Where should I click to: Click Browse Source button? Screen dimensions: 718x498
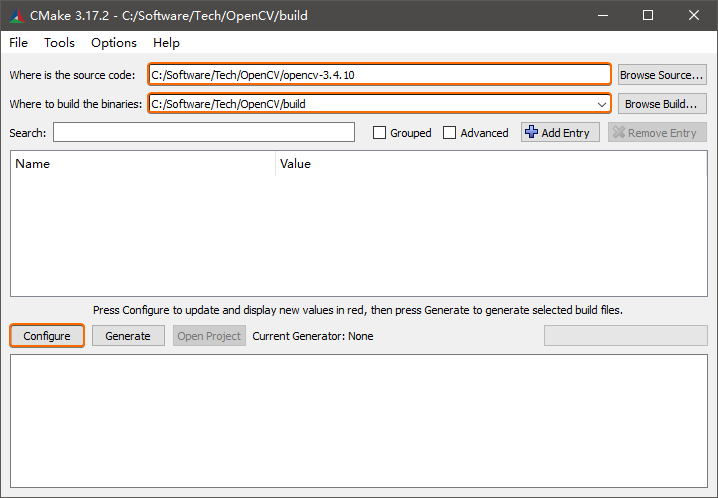[x=661, y=75]
